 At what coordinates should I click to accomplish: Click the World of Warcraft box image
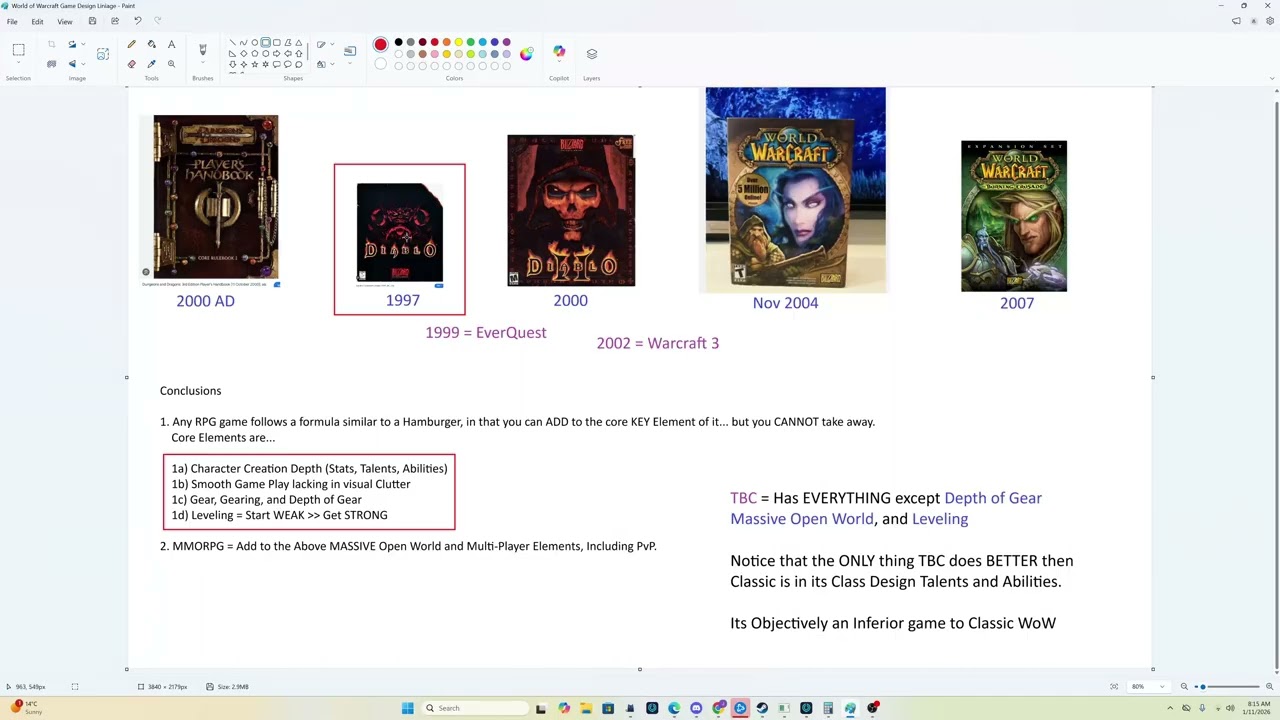tap(795, 190)
